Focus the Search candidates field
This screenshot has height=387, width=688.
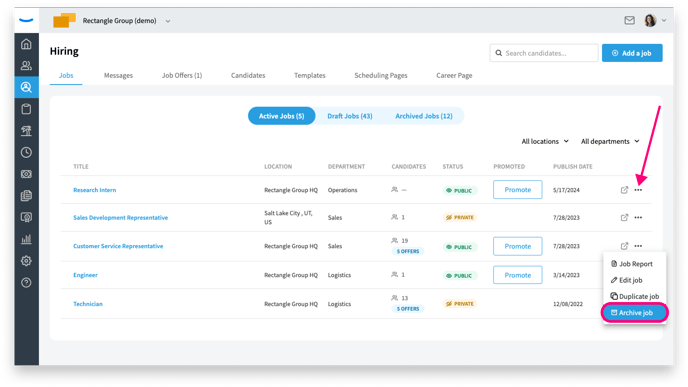click(x=544, y=53)
